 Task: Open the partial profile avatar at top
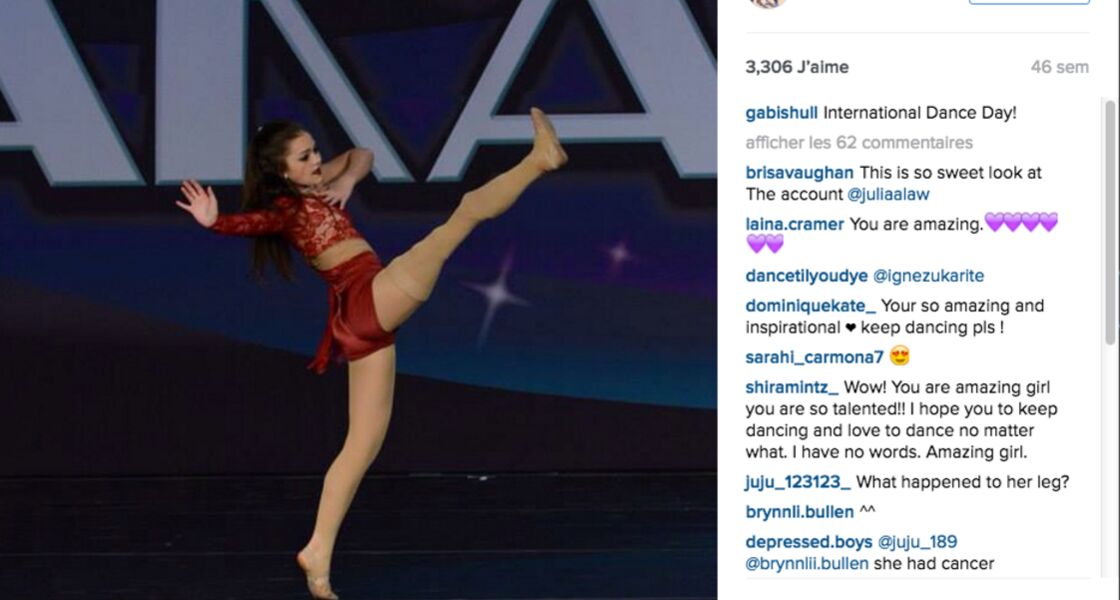(x=768, y=4)
